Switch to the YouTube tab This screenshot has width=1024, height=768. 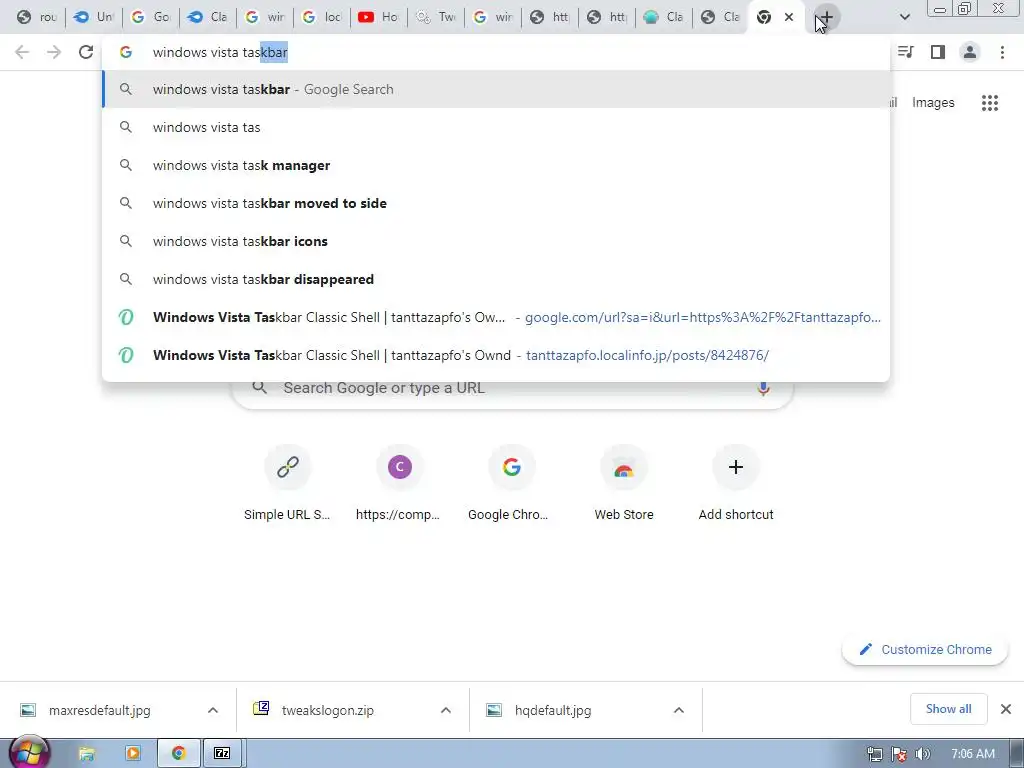click(x=379, y=17)
